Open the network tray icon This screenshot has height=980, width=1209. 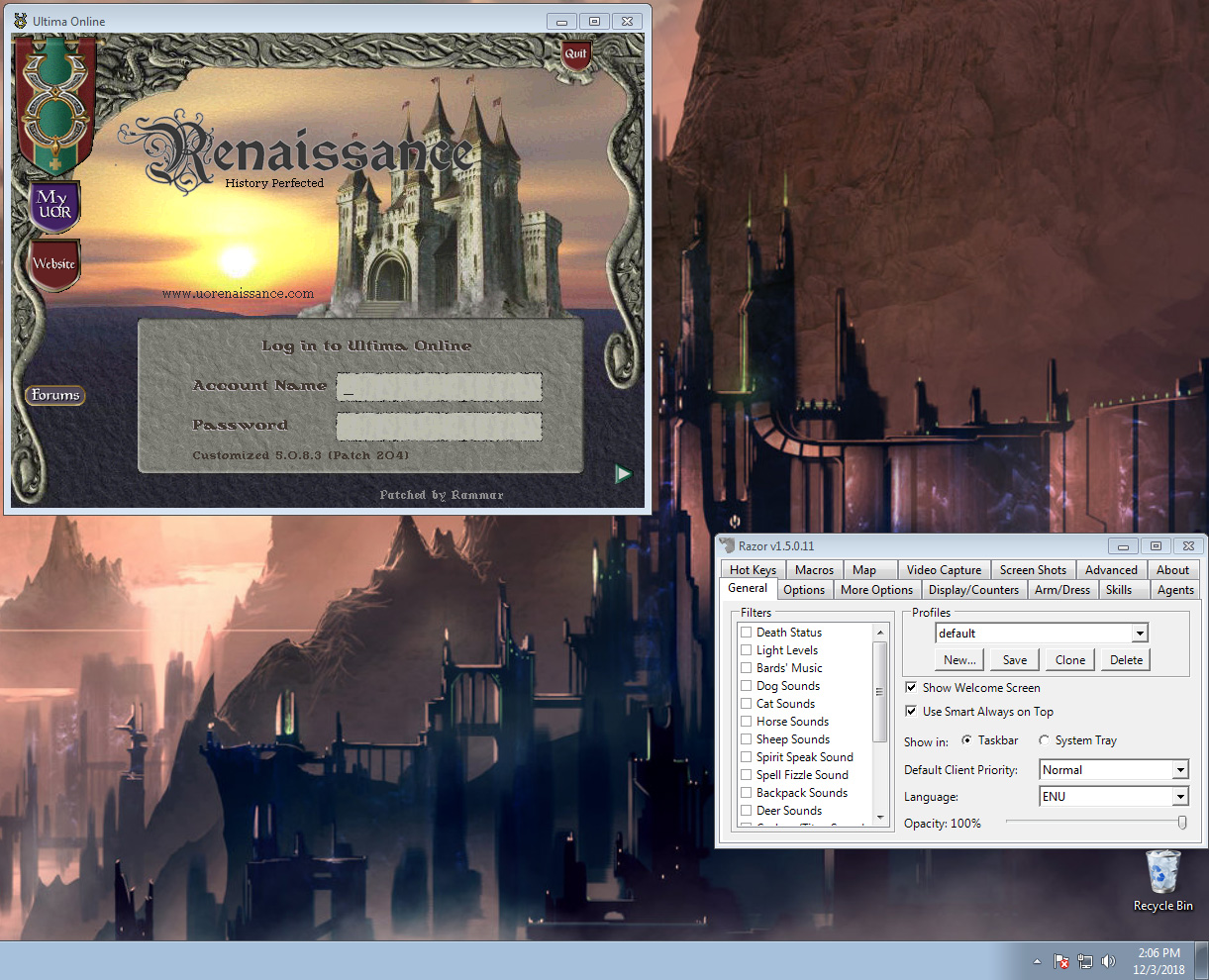tap(1085, 961)
